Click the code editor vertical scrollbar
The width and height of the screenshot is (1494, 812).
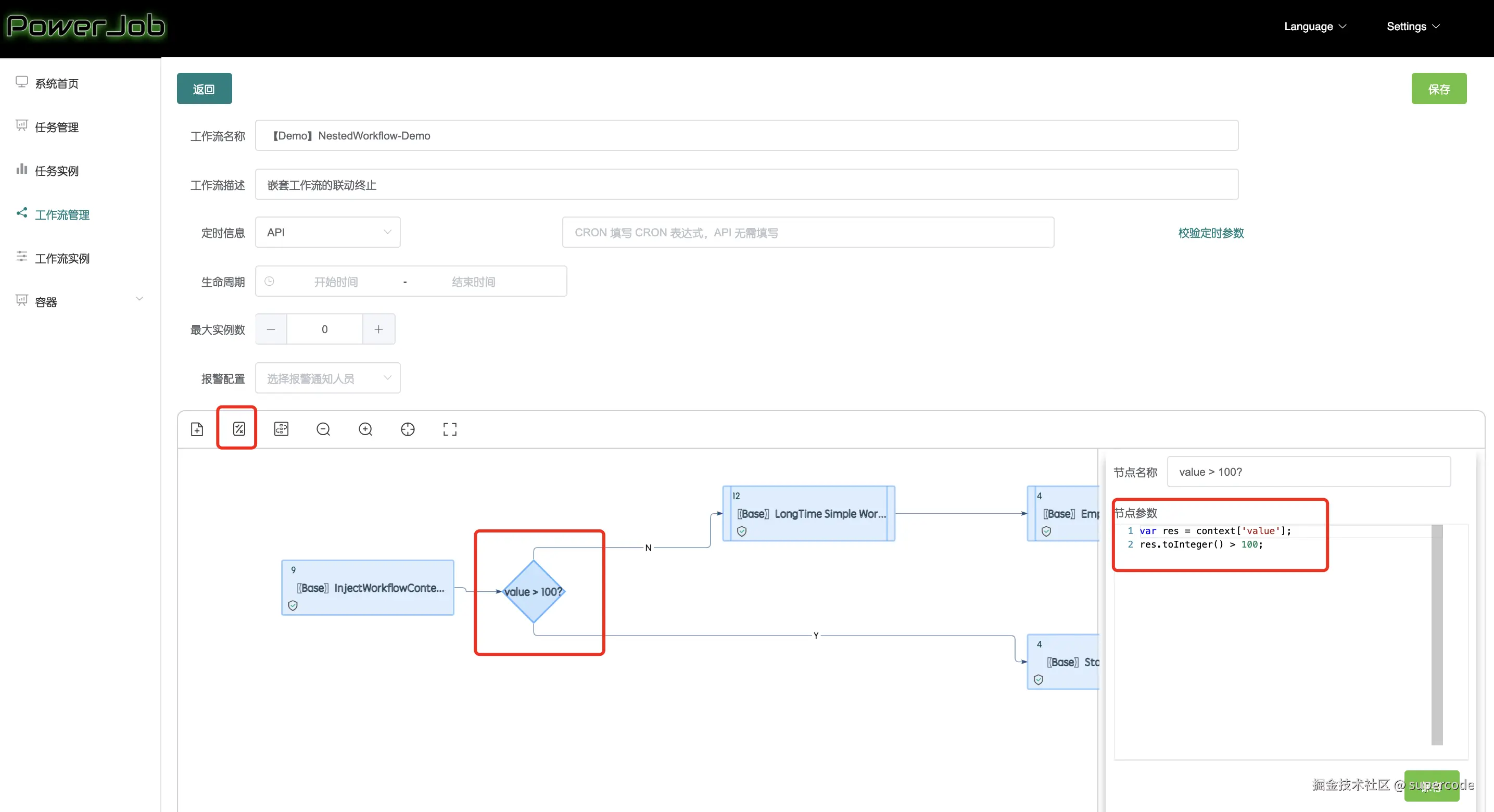pos(1437,634)
